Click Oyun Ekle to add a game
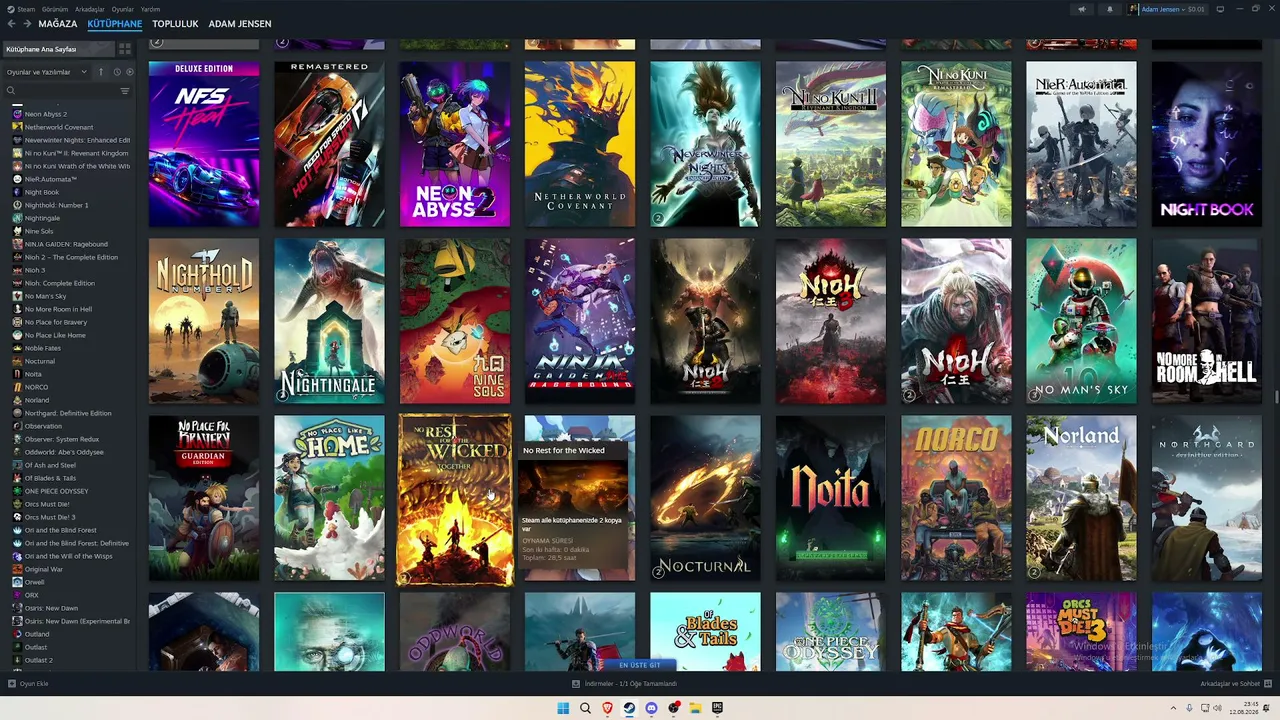This screenshot has height=720, width=1280. [x=29, y=684]
